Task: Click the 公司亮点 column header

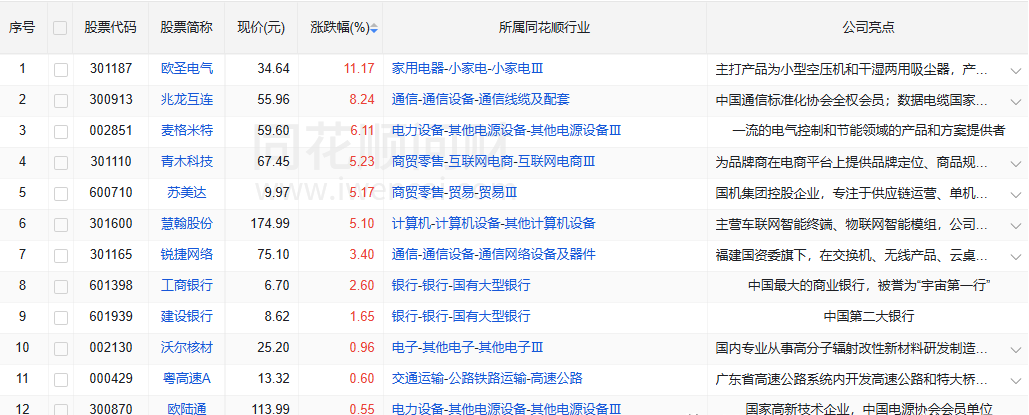Action: click(x=868, y=28)
